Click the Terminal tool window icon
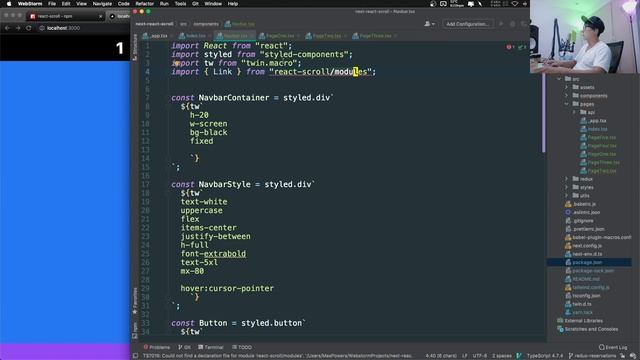This screenshot has height=360, width=640. [x=200, y=347]
